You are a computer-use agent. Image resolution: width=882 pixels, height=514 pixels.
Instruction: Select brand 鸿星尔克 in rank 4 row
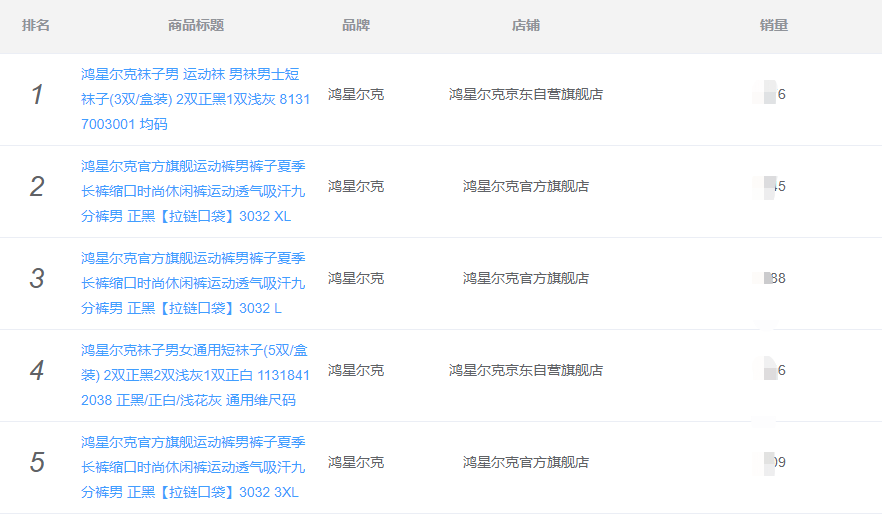[x=356, y=370]
